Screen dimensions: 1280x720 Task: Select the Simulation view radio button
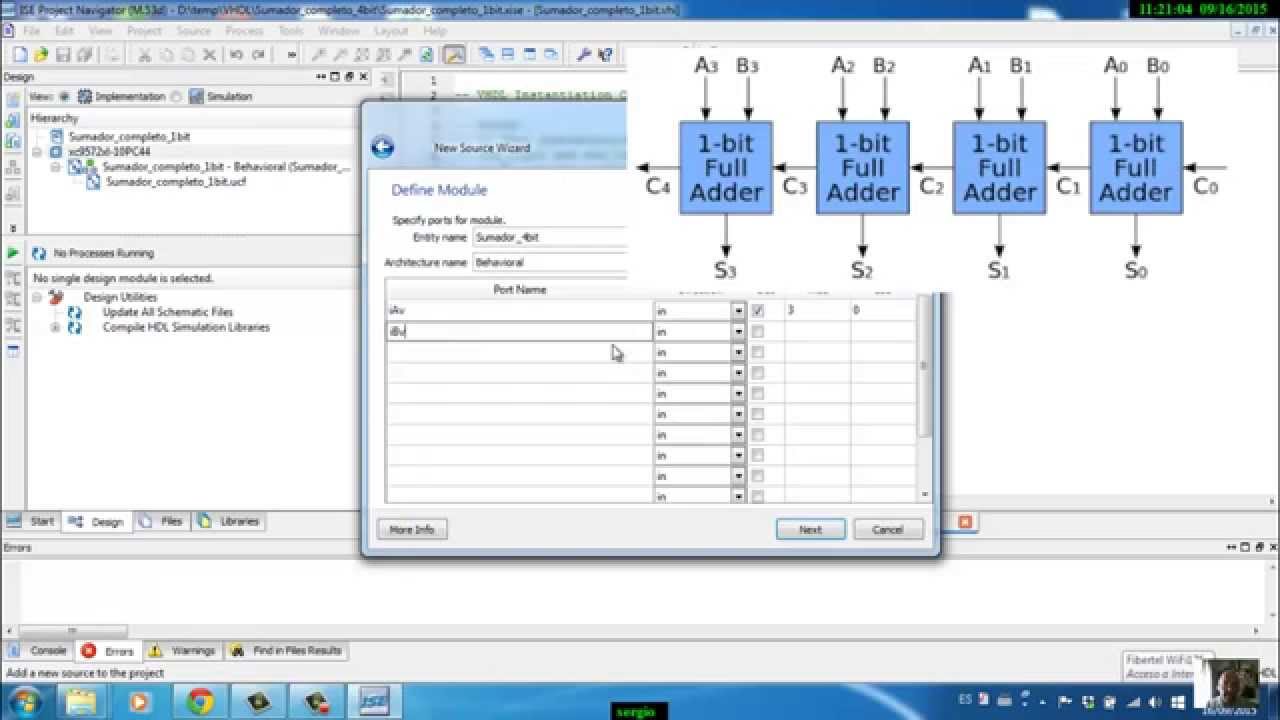tap(176, 97)
